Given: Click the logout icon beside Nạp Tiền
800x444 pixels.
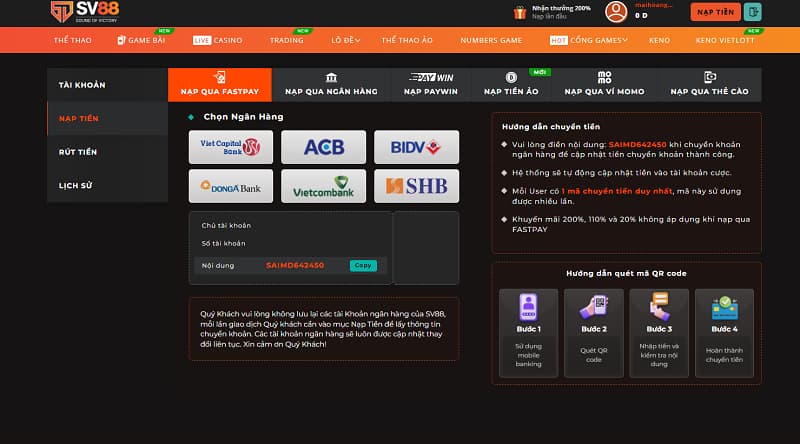Looking at the screenshot, I should pyautogui.click(x=753, y=12).
